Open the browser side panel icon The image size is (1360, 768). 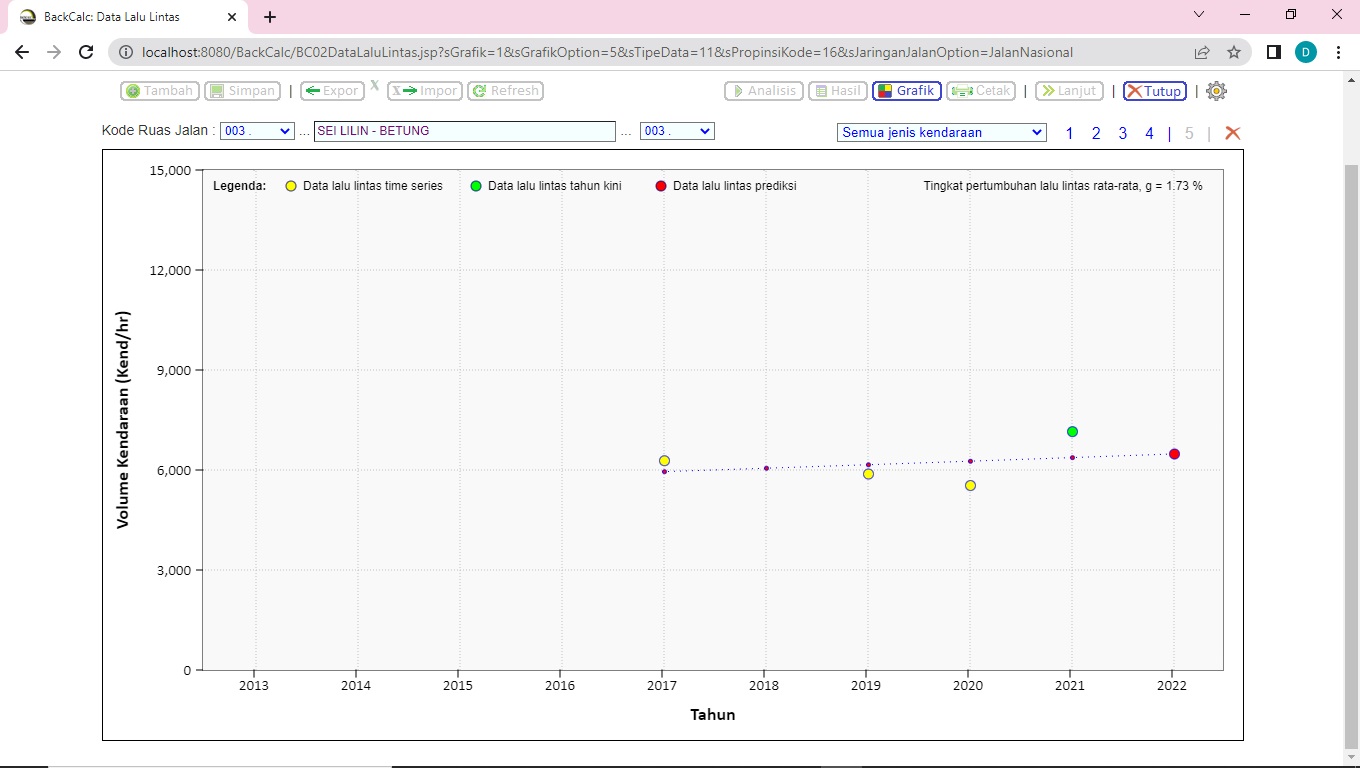[x=1273, y=52]
